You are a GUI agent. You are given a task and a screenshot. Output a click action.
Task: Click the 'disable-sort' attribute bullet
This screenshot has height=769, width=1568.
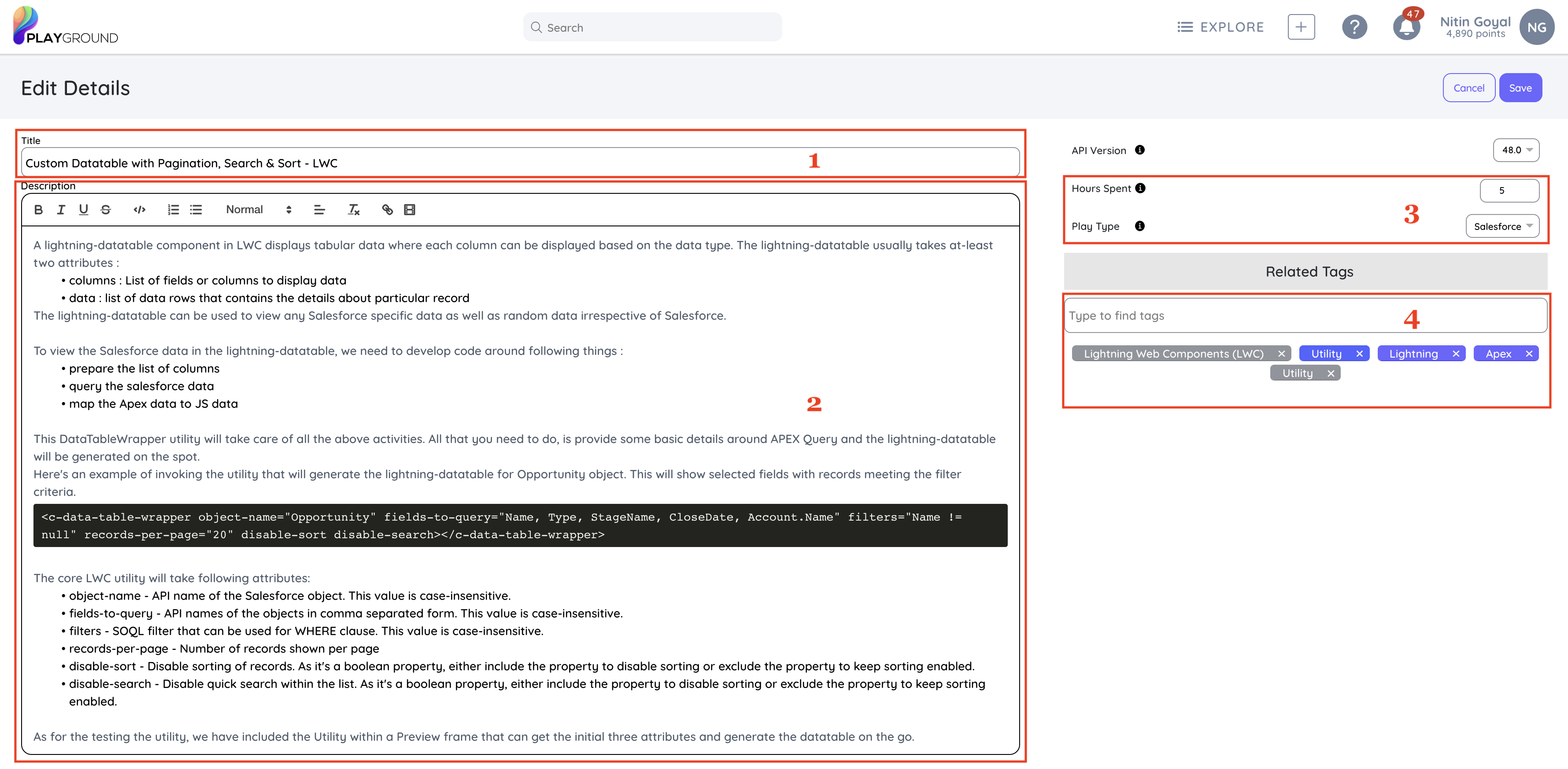521,667
